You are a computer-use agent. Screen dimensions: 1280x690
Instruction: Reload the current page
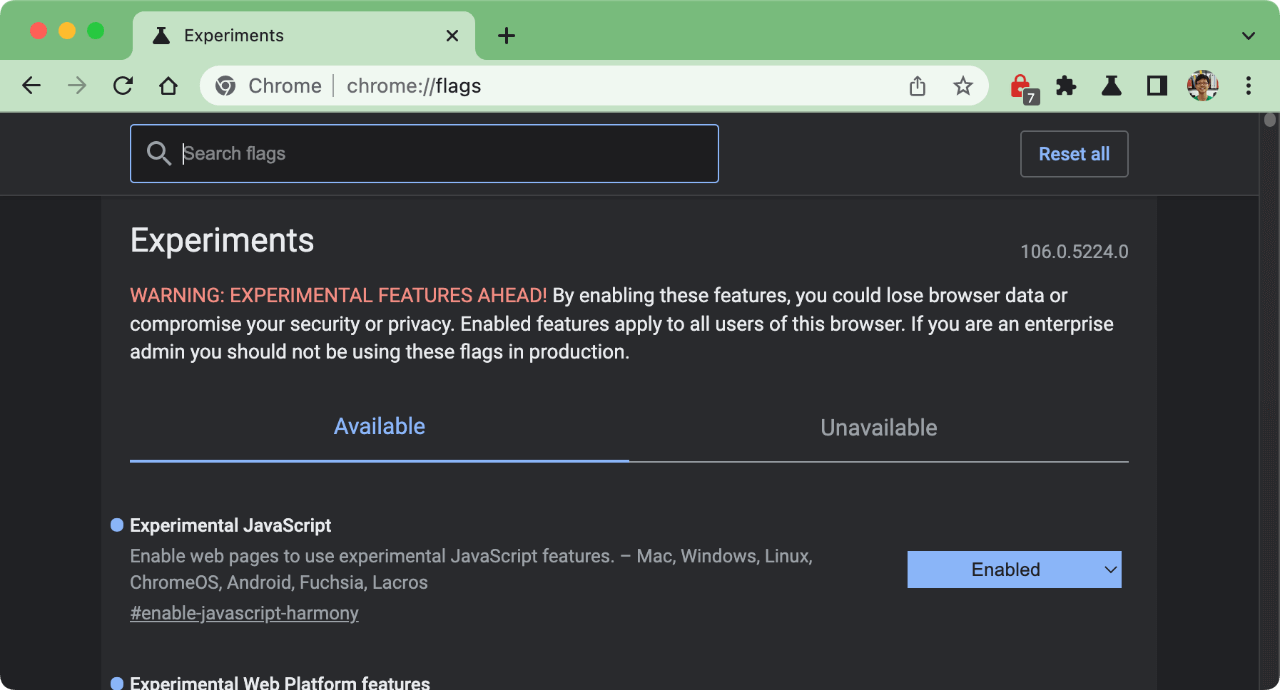click(x=122, y=86)
